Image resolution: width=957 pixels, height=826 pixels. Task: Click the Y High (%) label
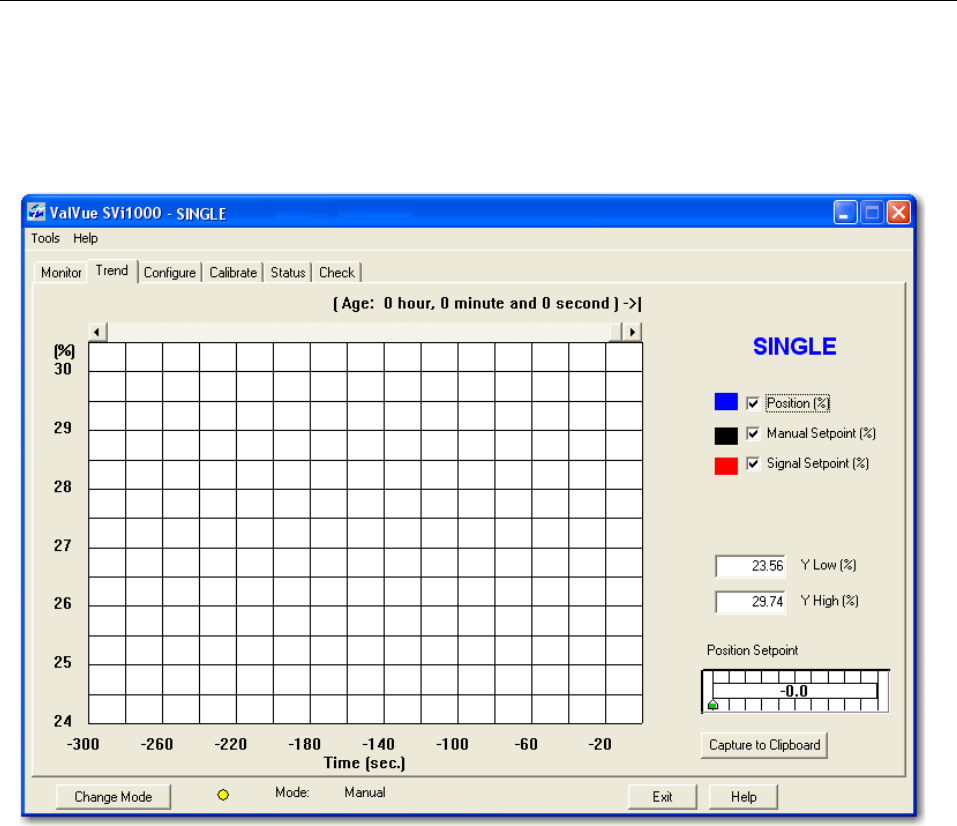829,601
